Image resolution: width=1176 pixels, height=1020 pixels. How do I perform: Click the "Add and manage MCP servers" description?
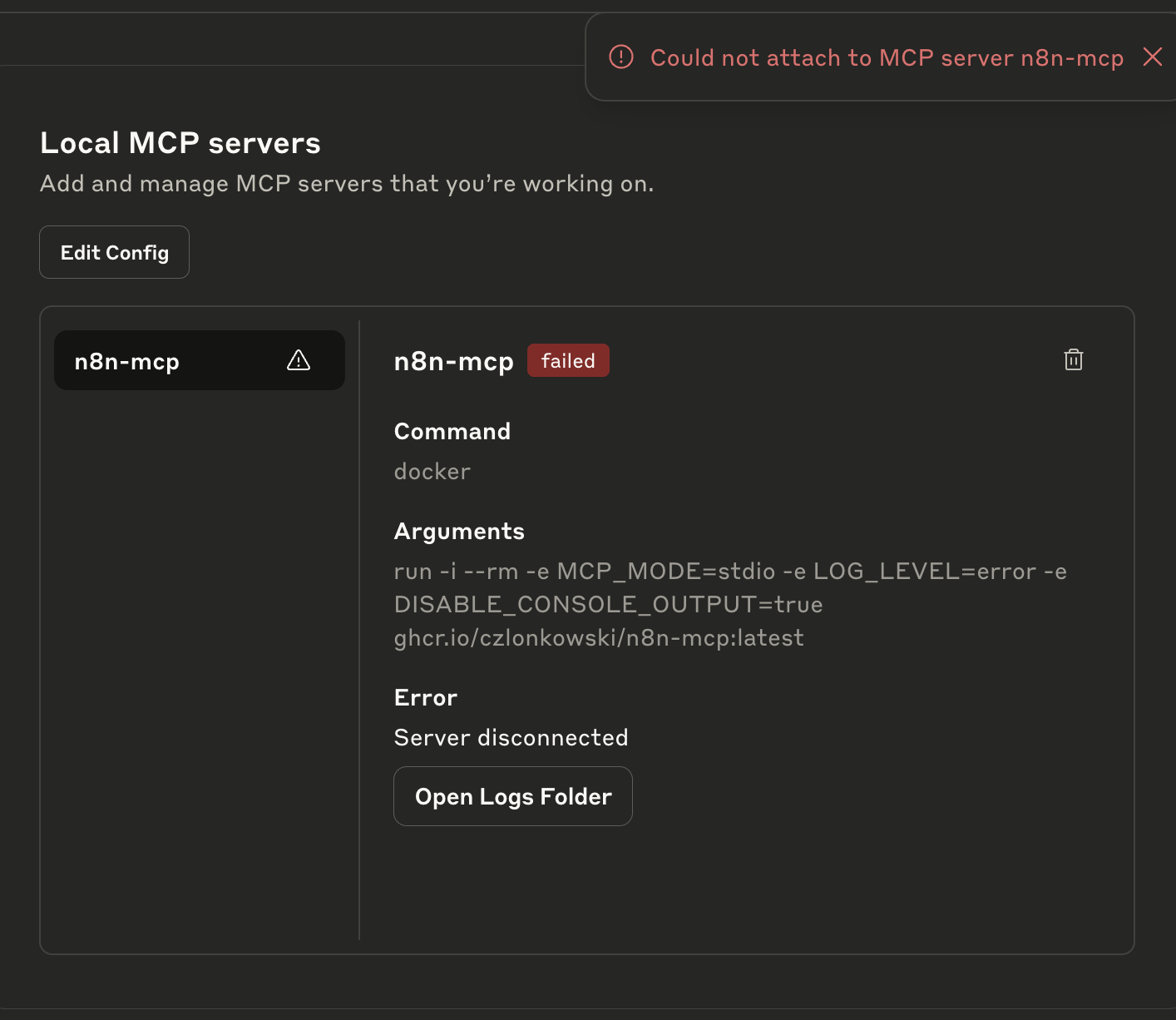tap(347, 183)
